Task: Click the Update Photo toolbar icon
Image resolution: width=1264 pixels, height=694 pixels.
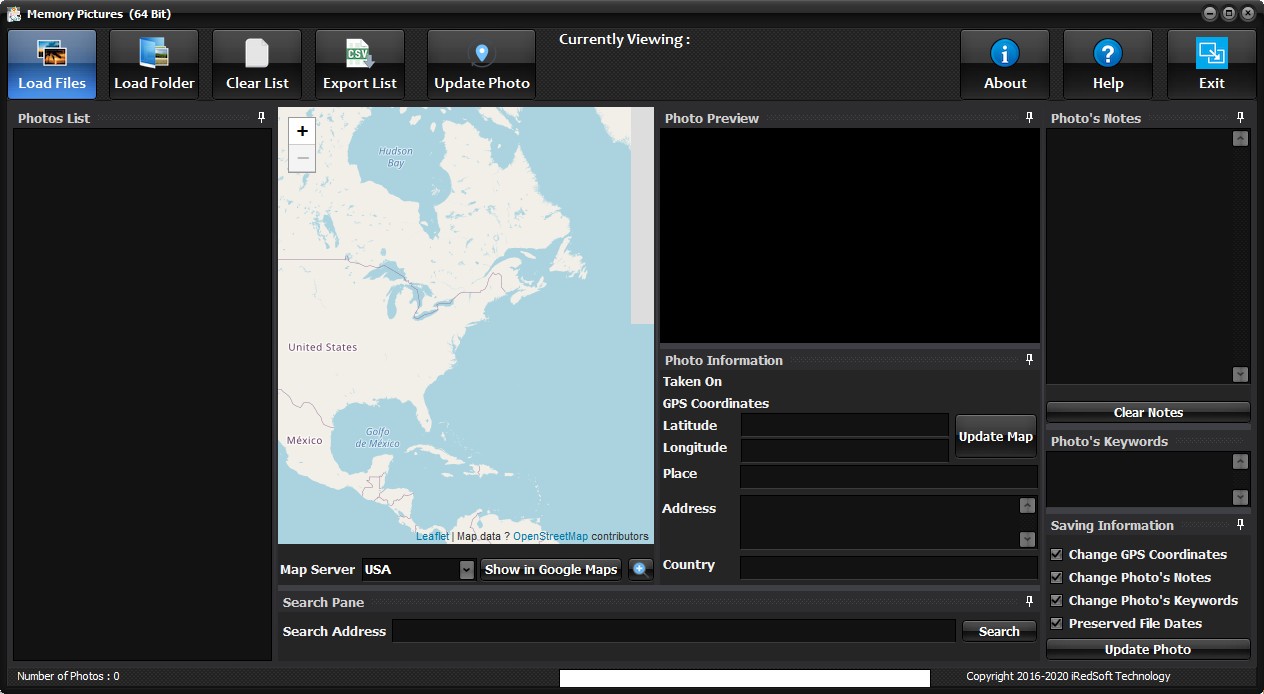Action: pyautogui.click(x=481, y=64)
